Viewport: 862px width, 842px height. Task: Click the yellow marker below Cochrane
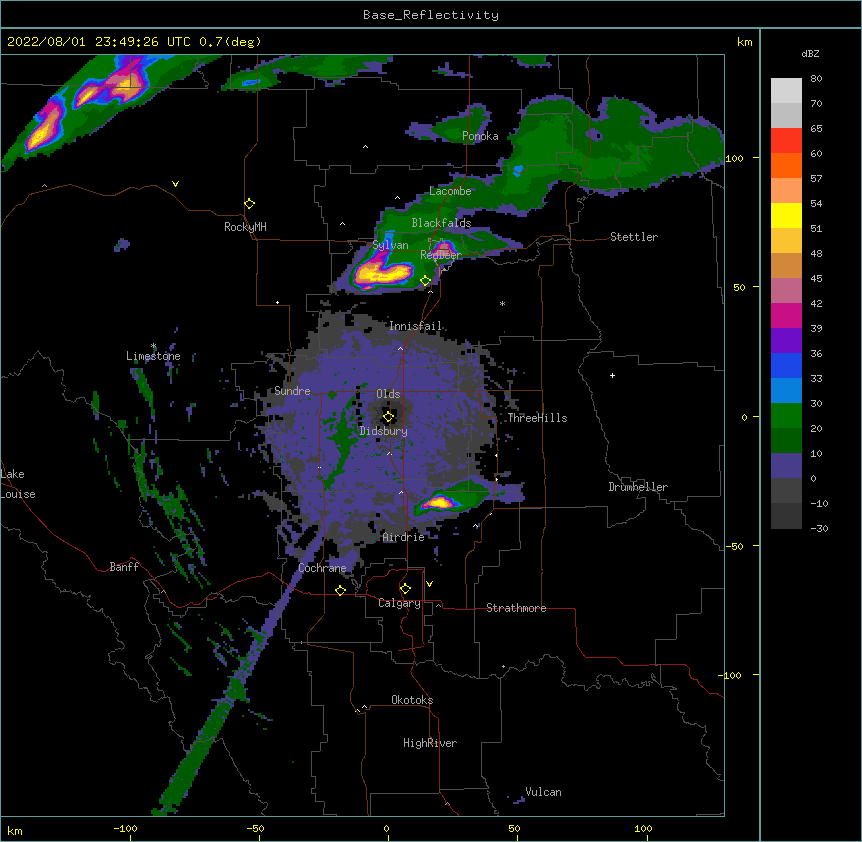tap(340, 590)
